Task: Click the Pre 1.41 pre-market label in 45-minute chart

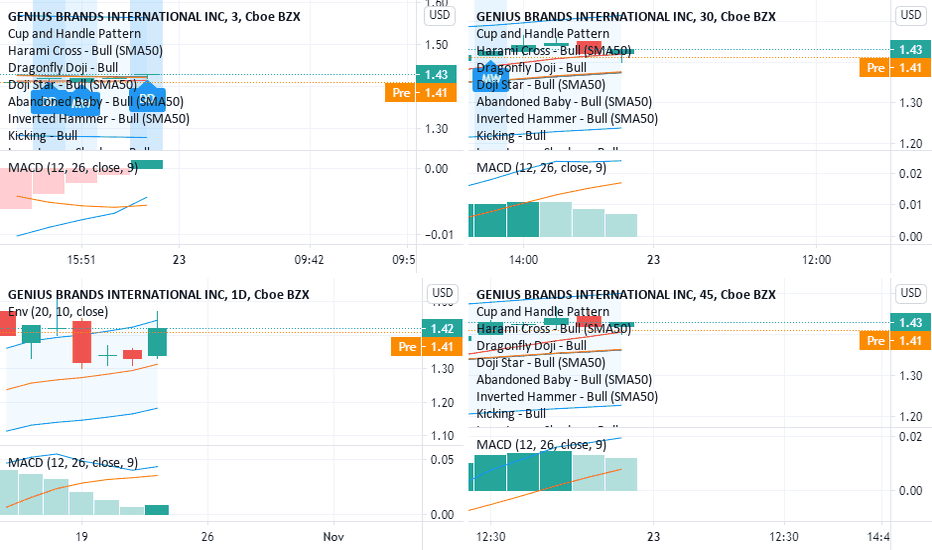Action: click(x=896, y=341)
